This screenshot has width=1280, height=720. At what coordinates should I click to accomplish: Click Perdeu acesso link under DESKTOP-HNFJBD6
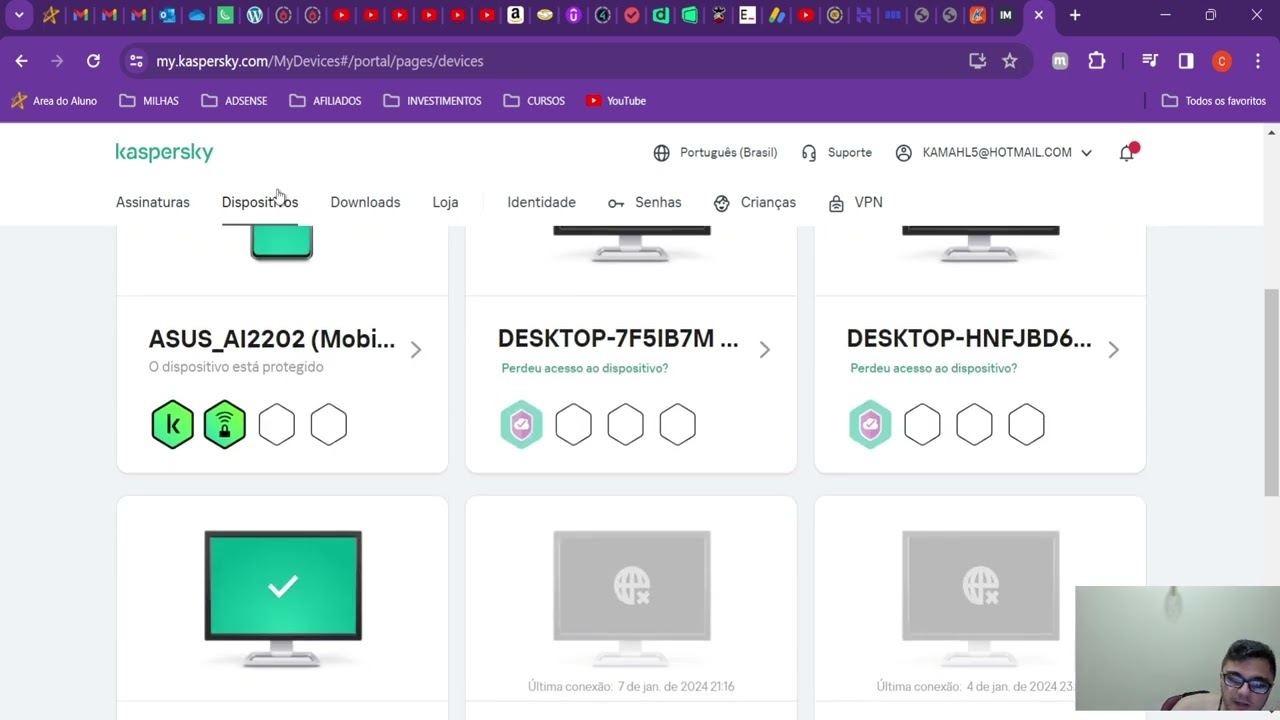click(x=934, y=368)
